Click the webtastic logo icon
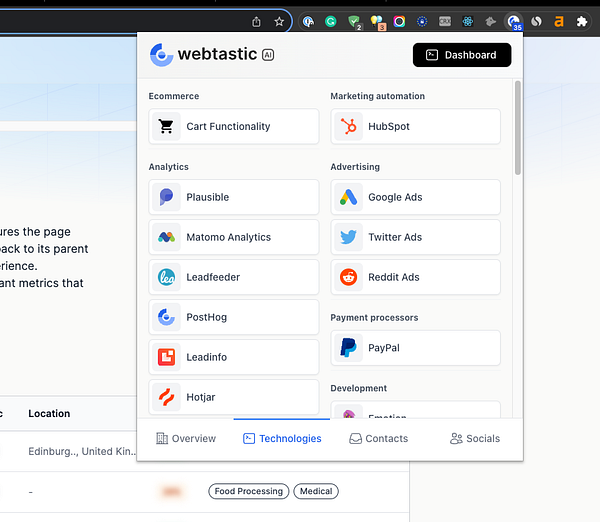600x522 pixels. pyautogui.click(x=161, y=55)
